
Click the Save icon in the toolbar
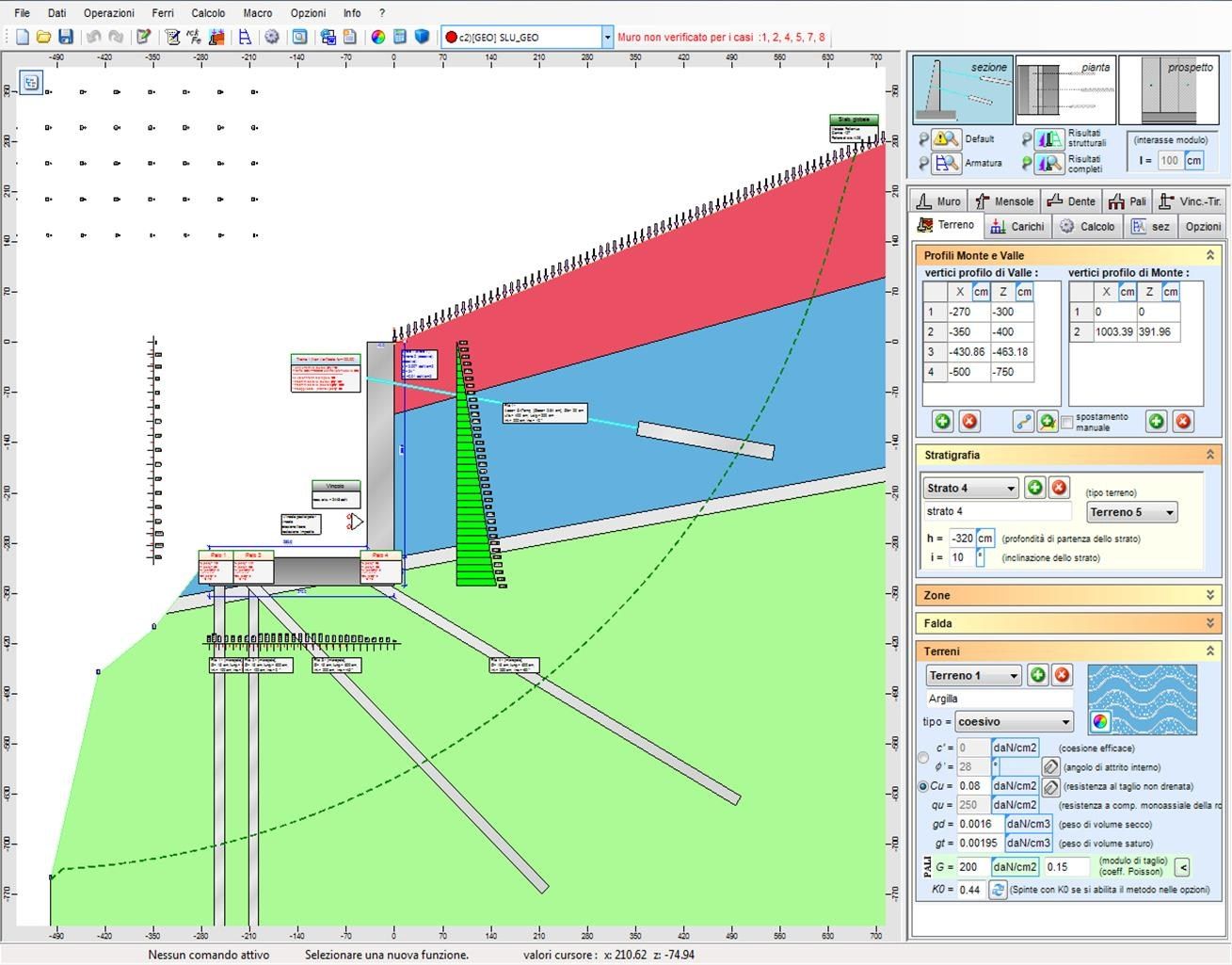pyautogui.click(x=66, y=35)
